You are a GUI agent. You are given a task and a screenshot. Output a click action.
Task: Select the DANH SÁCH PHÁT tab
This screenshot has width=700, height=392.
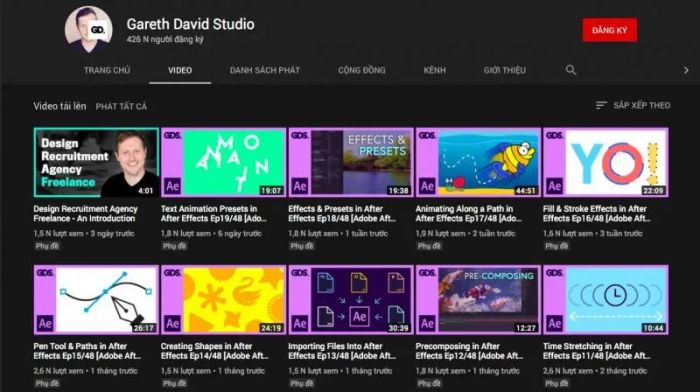[x=265, y=70]
